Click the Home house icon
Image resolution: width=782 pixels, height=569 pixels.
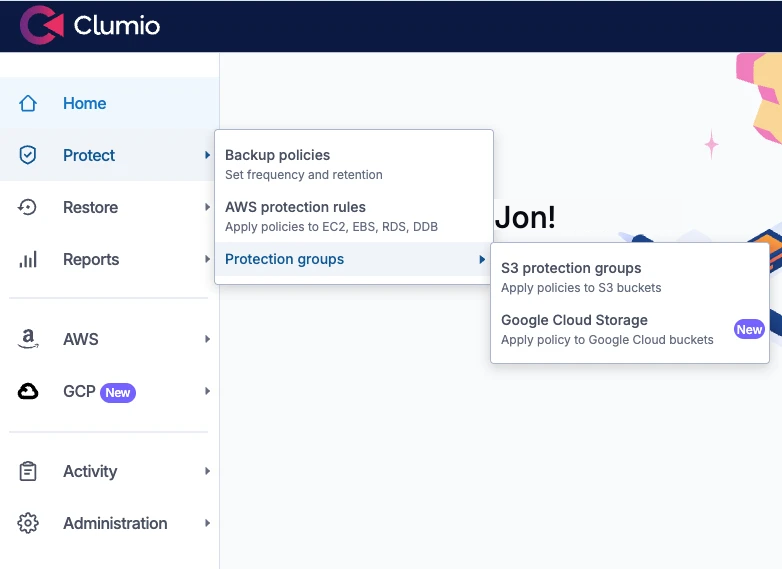pos(28,103)
